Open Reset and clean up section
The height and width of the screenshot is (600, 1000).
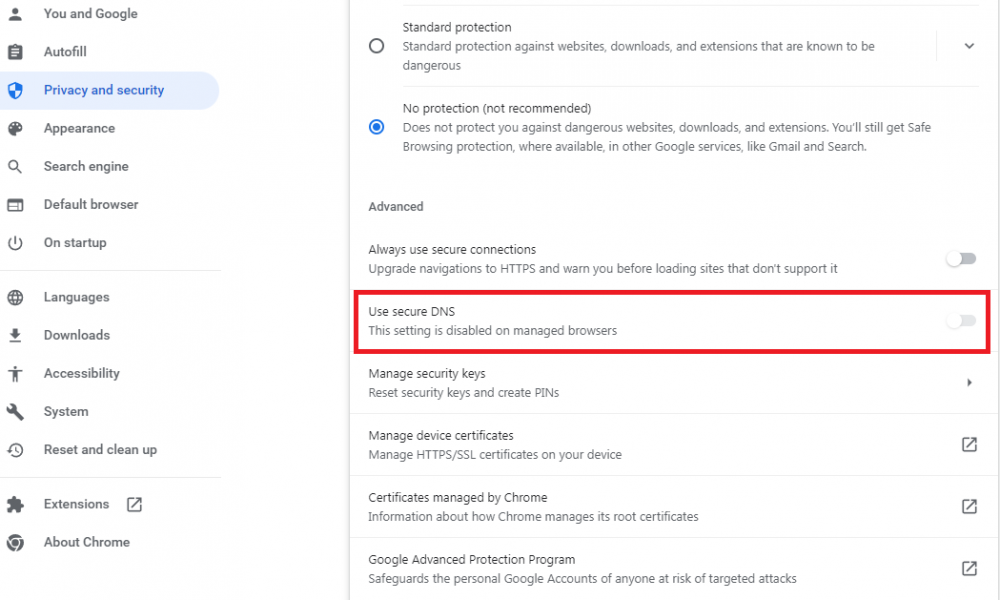[x=100, y=449]
